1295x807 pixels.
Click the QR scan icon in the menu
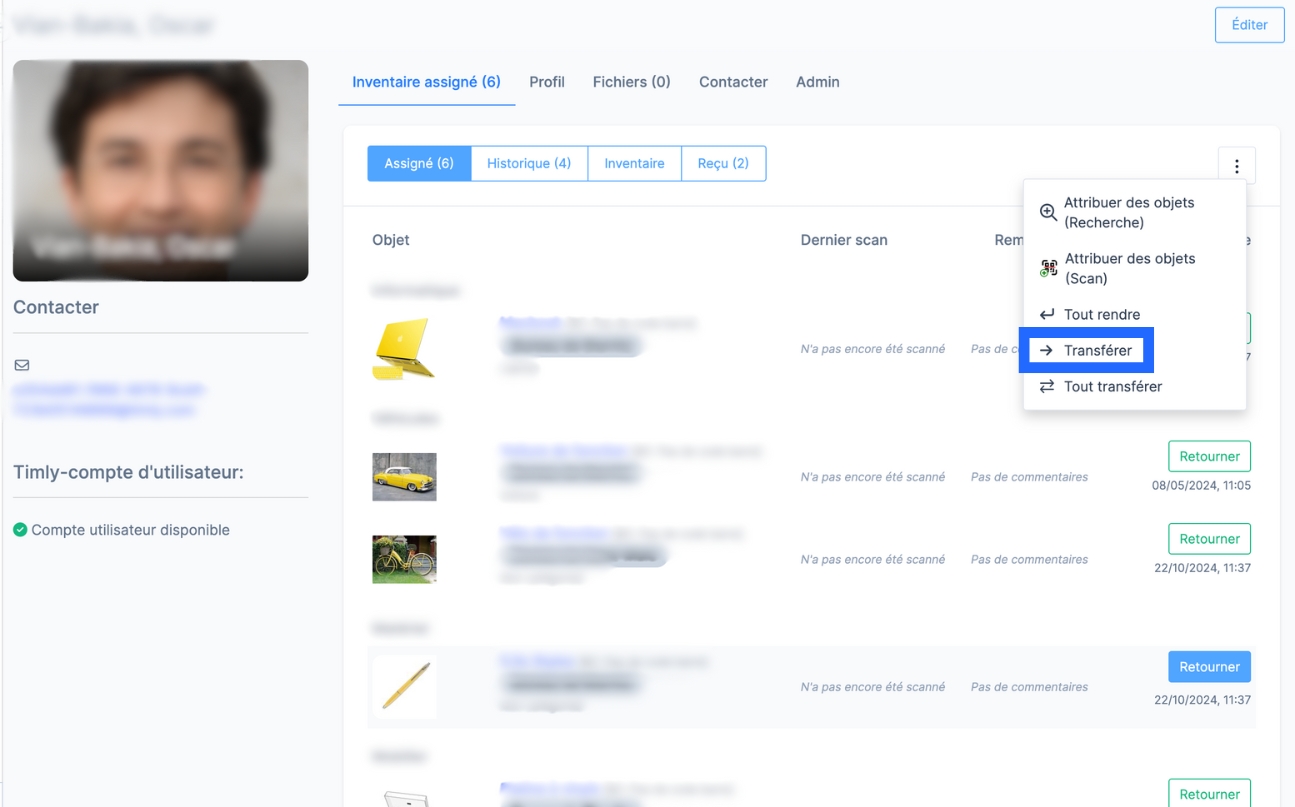pyautogui.click(x=1048, y=268)
